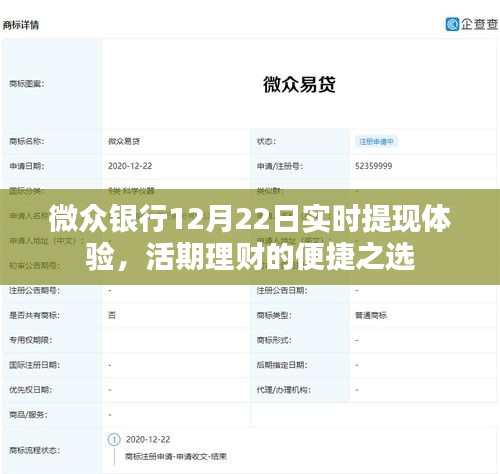Click the 申请/注册号 field label
500x474 pixels.
pyautogui.click(x=280, y=166)
